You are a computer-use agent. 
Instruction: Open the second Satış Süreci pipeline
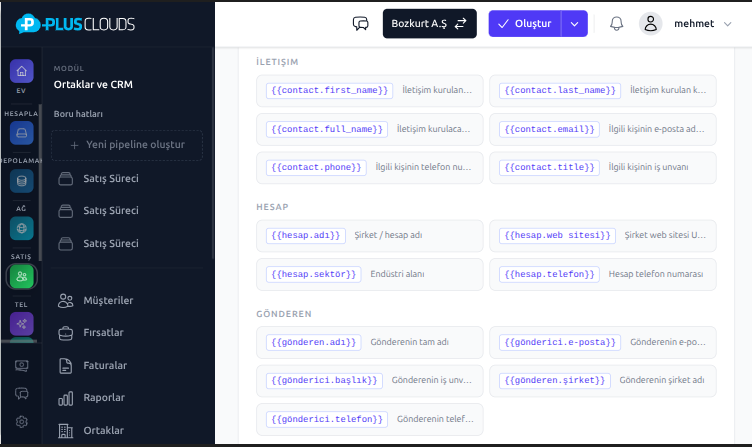tap(127, 211)
